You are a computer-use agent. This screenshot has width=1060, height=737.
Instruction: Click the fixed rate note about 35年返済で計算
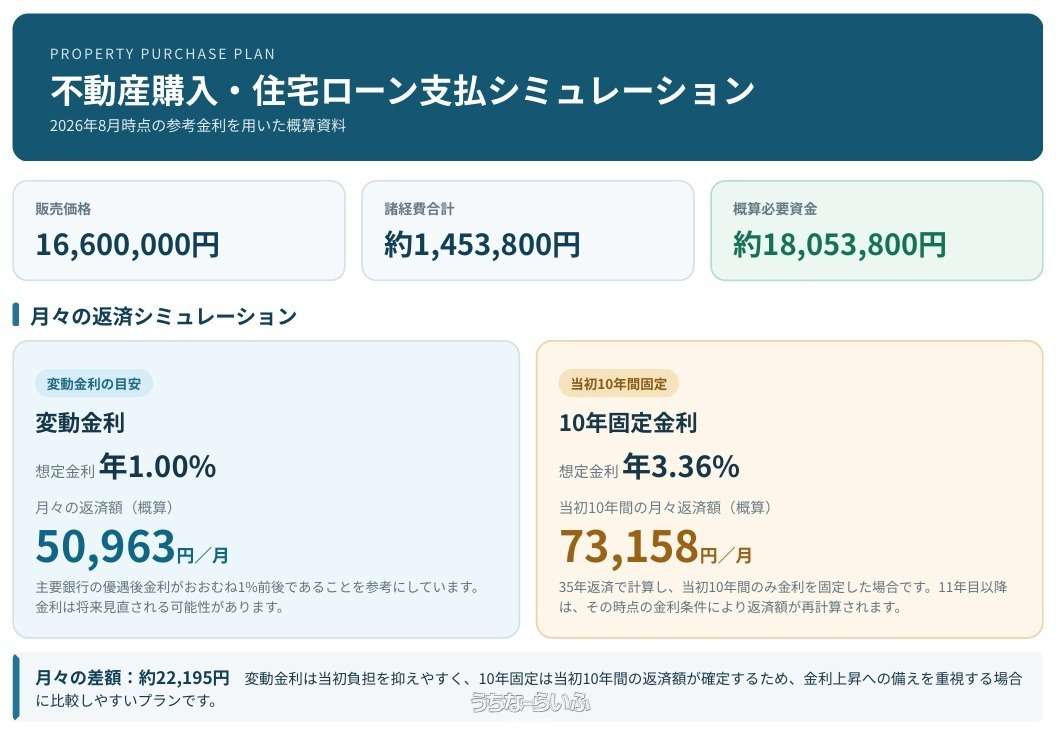[x=783, y=597]
